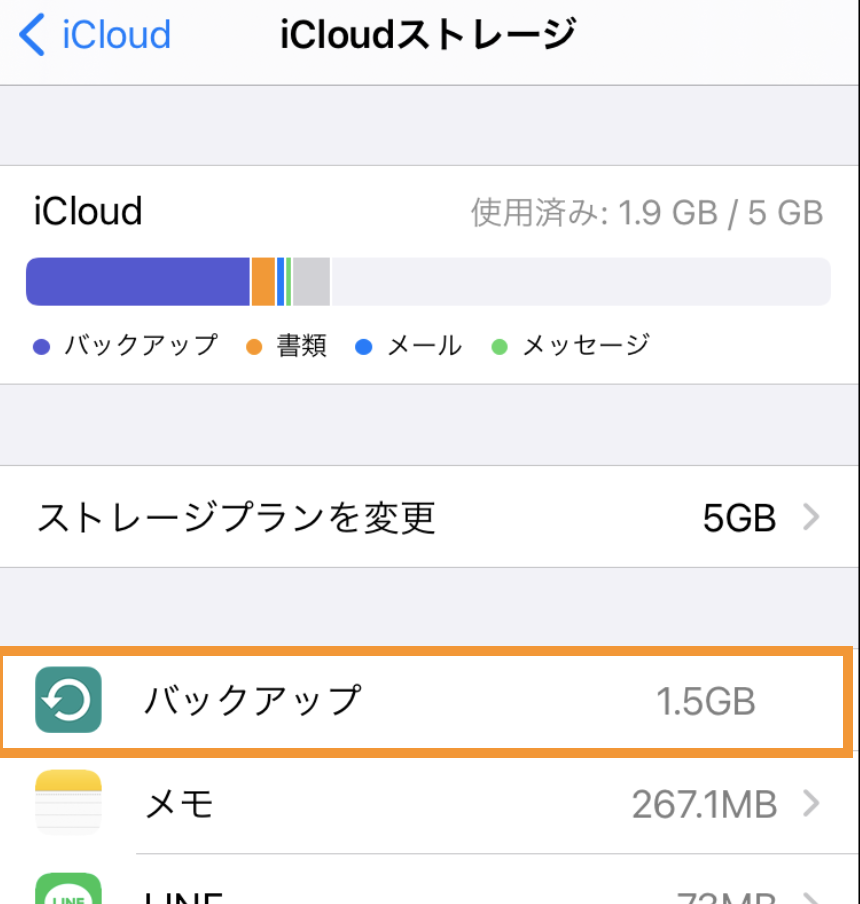
Task: Tap the 1.5GB backup size value
Action: [706, 701]
